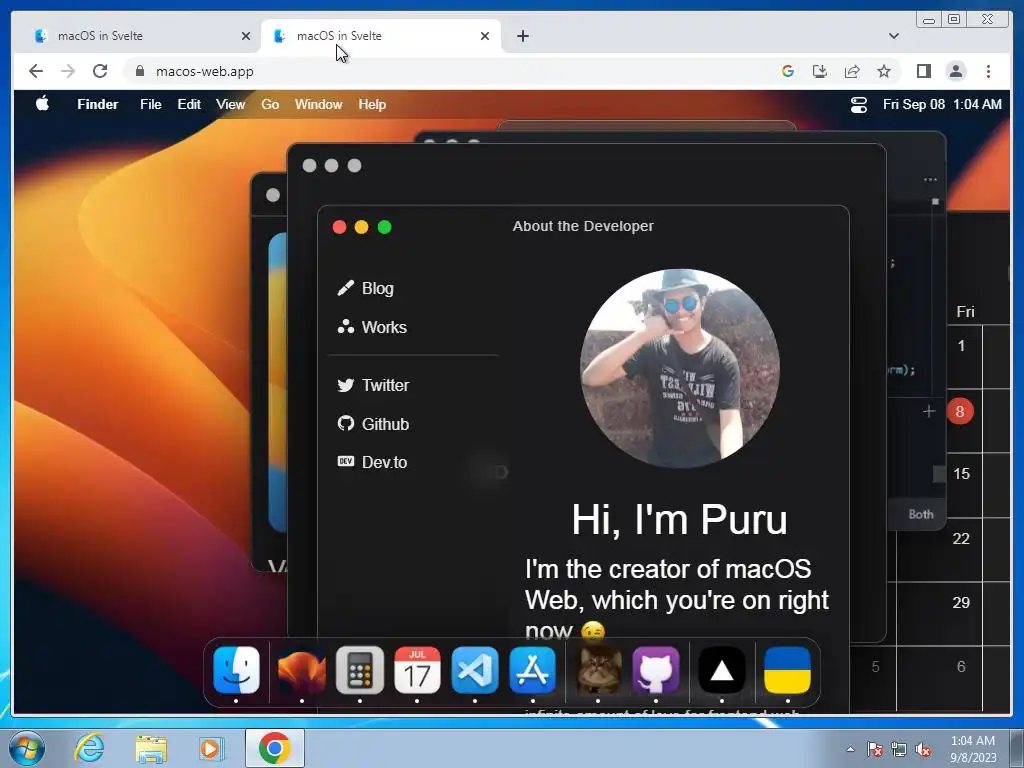Screen dimensions: 1024x768
Task: Open the Vercel triangle dock icon
Action: pyautogui.click(x=722, y=670)
